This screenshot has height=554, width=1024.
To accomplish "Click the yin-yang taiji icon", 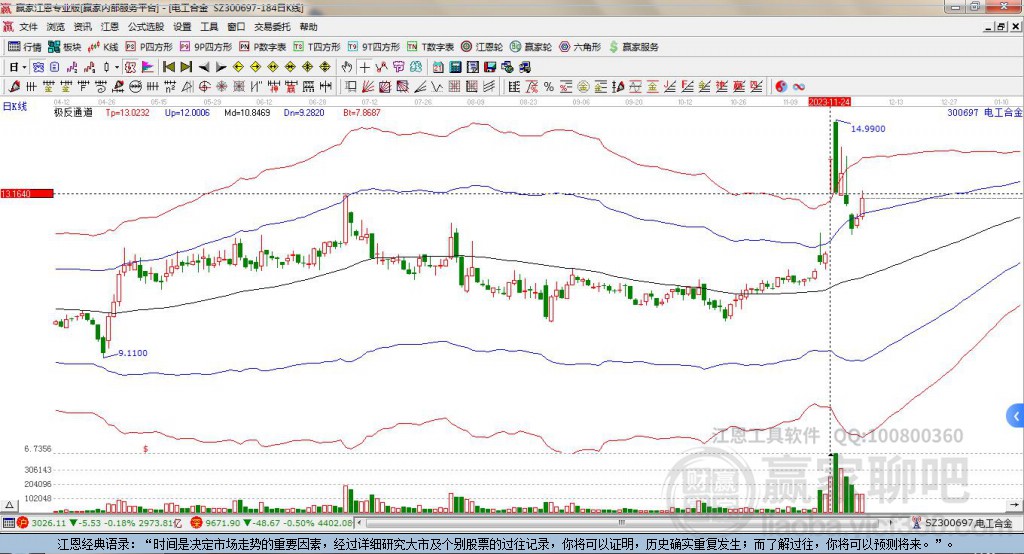I will point(781,86).
